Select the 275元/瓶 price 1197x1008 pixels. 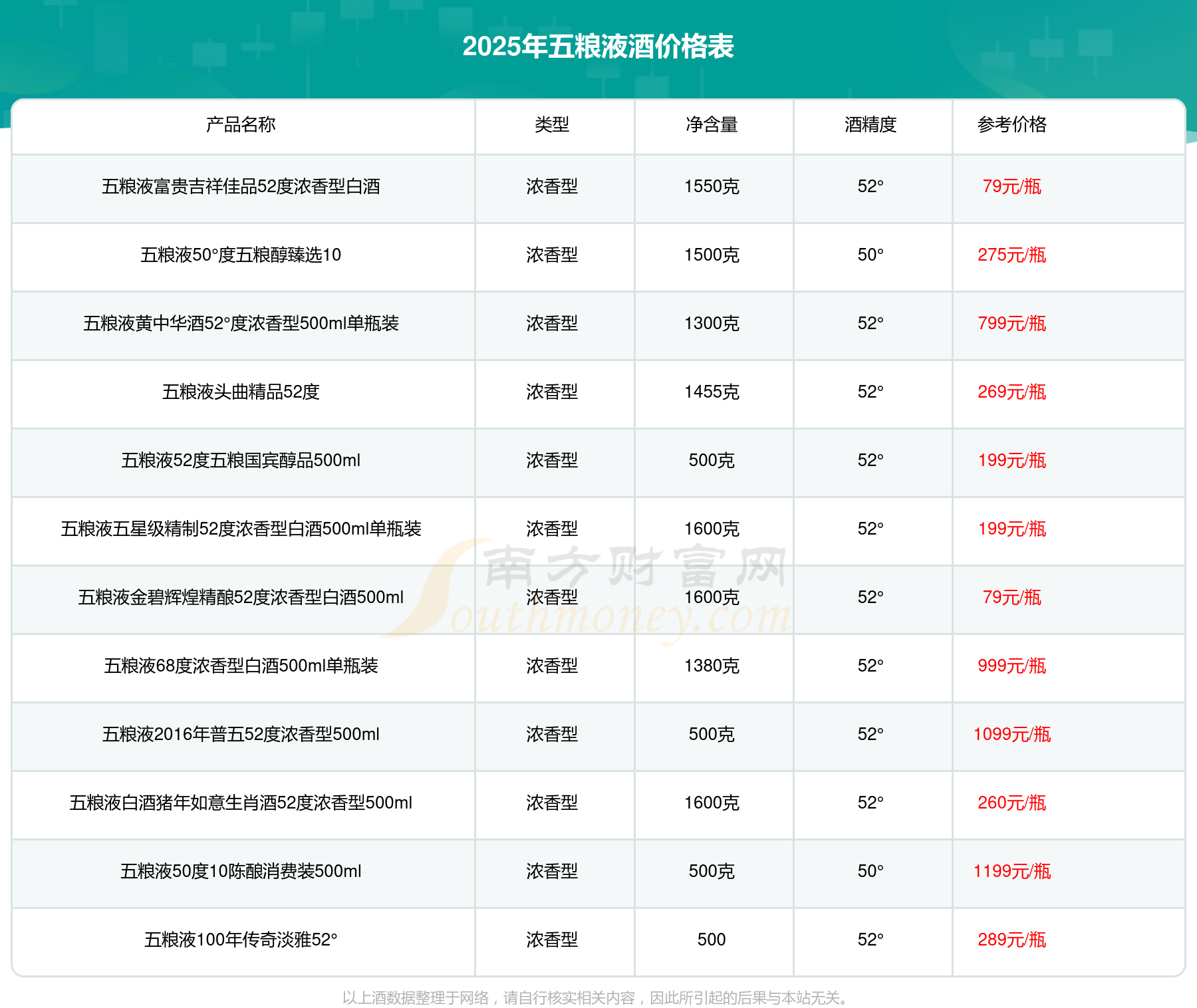[x=1012, y=255]
